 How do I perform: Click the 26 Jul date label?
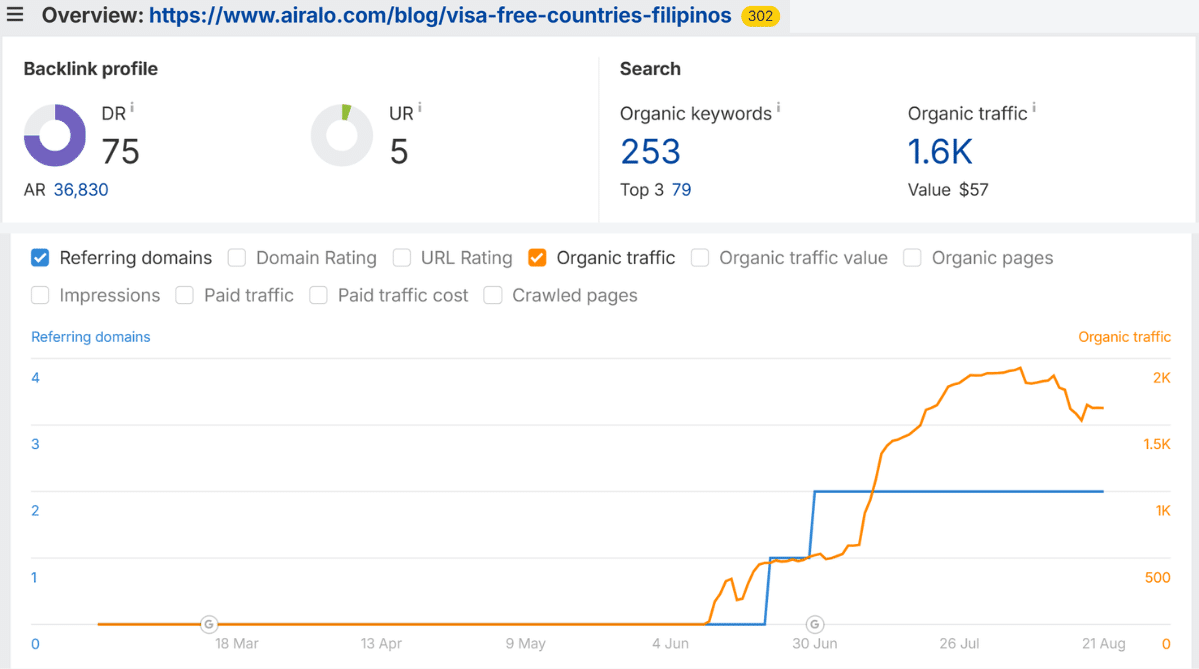(959, 644)
